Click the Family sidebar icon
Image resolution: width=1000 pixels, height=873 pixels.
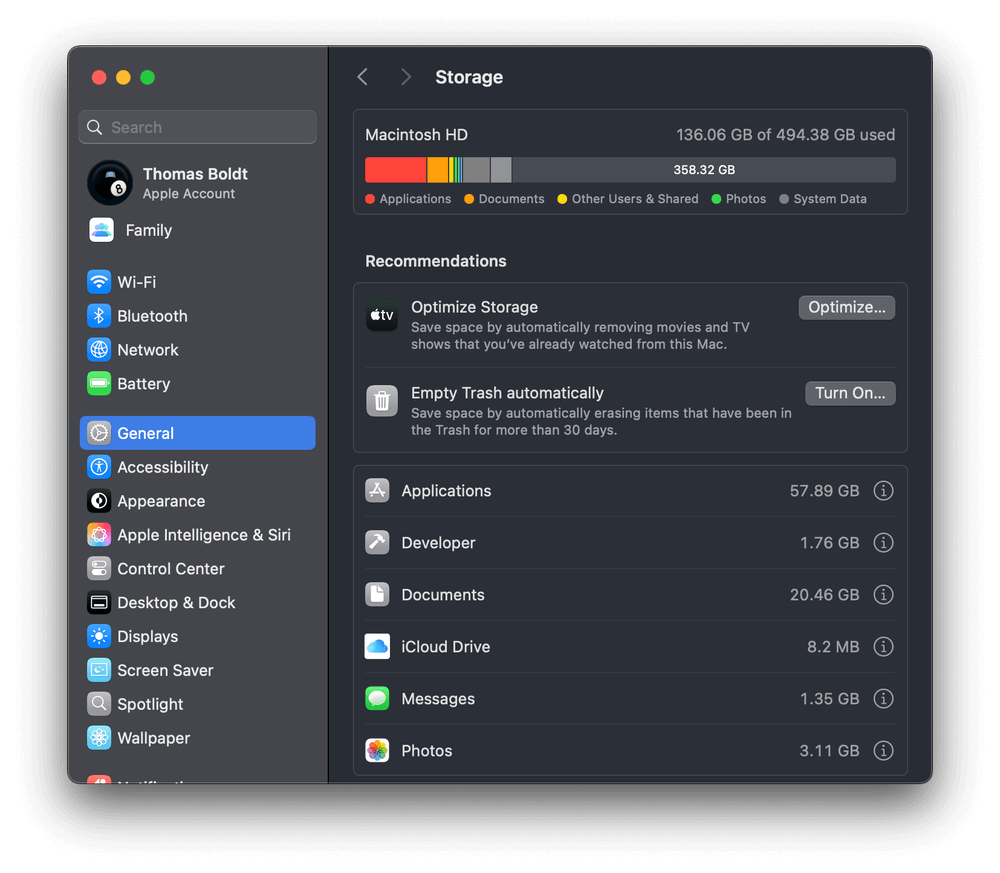click(101, 230)
